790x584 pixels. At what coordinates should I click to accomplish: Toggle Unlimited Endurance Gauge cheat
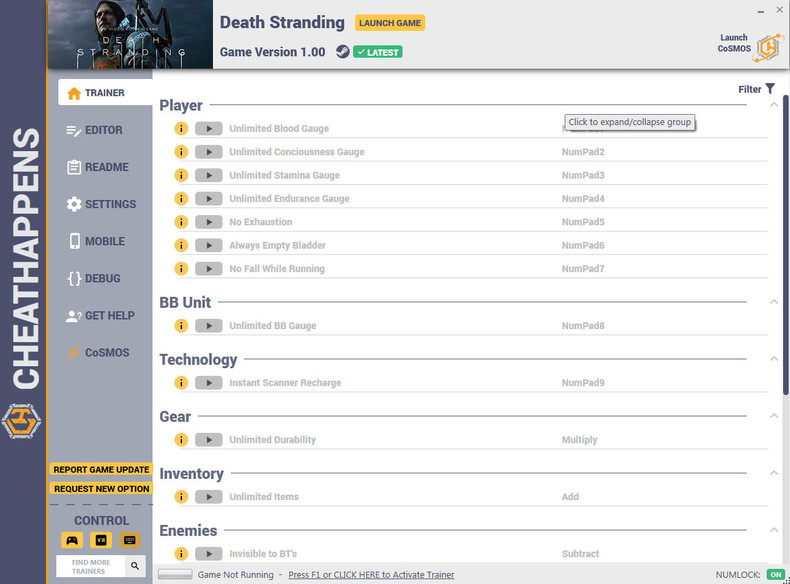point(209,199)
